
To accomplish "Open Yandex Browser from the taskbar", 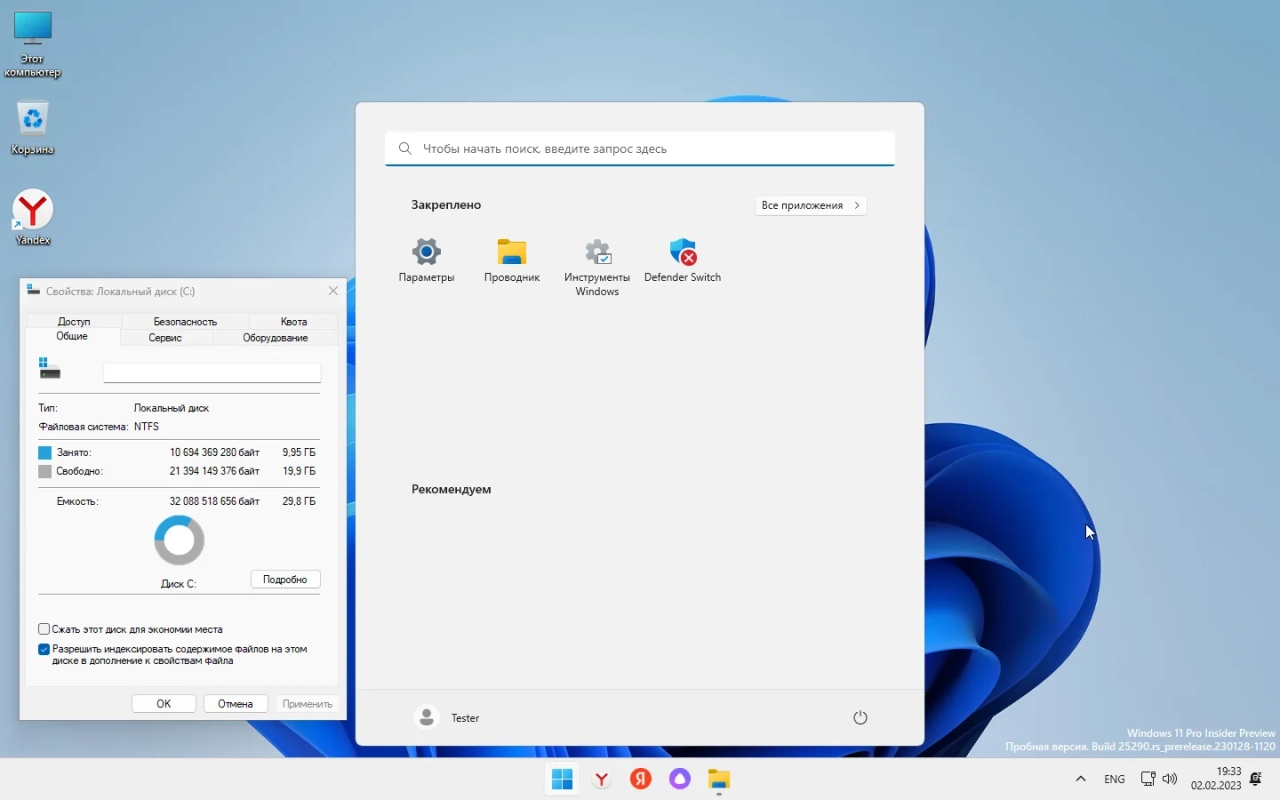I will pyautogui.click(x=601, y=779).
